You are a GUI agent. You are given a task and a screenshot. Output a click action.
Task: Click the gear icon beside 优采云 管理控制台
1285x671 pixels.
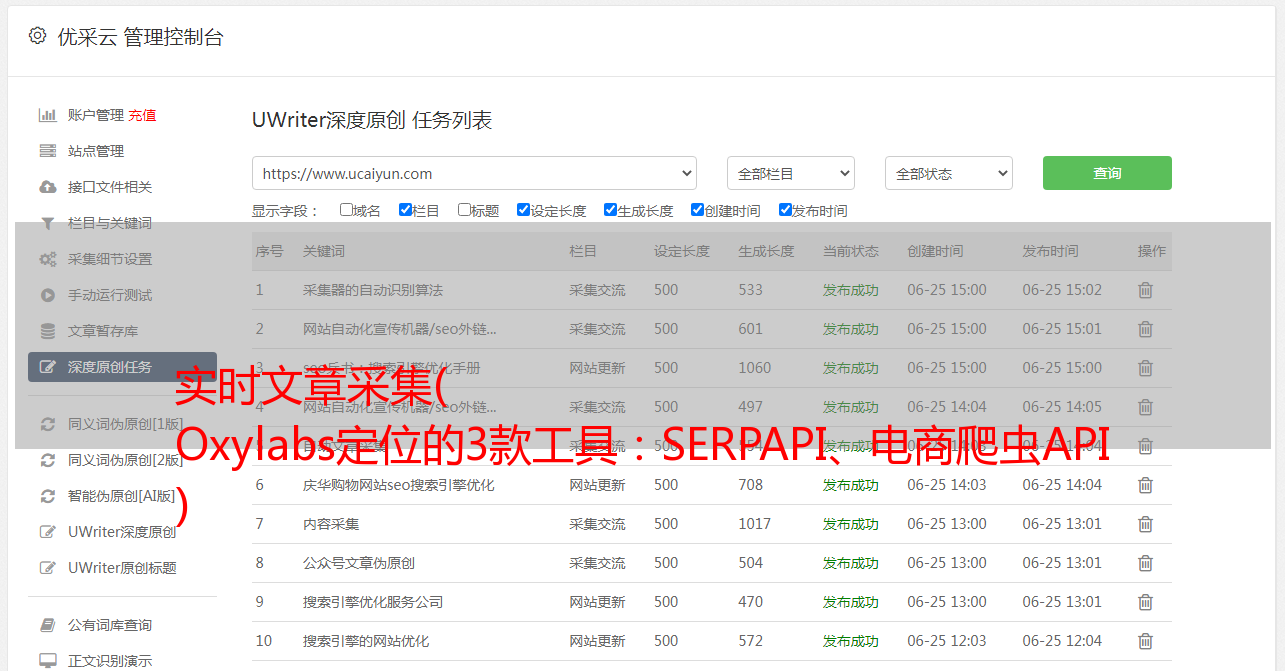pos(37,36)
